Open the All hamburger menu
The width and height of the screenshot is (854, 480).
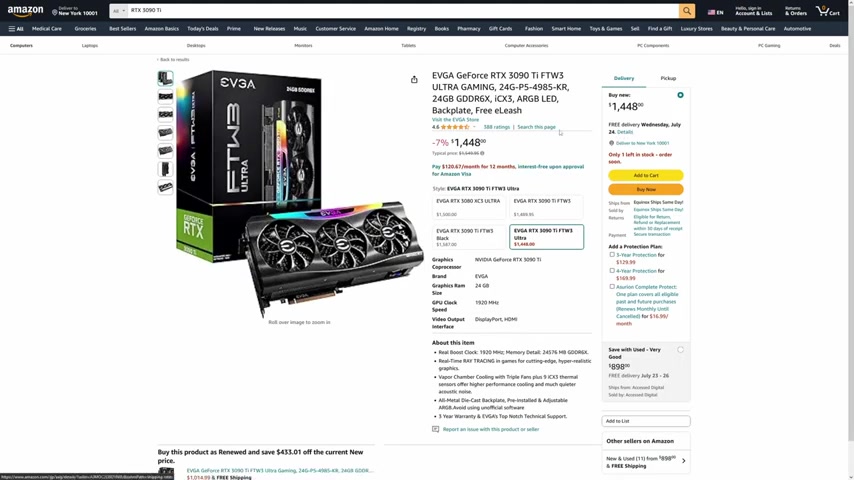pyautogui.click(x=16, y=29)
